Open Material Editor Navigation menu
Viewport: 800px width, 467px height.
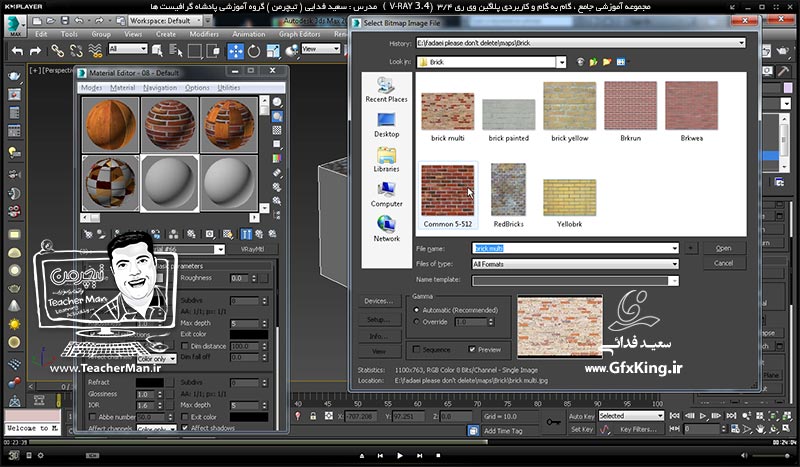tap(160, 88)
